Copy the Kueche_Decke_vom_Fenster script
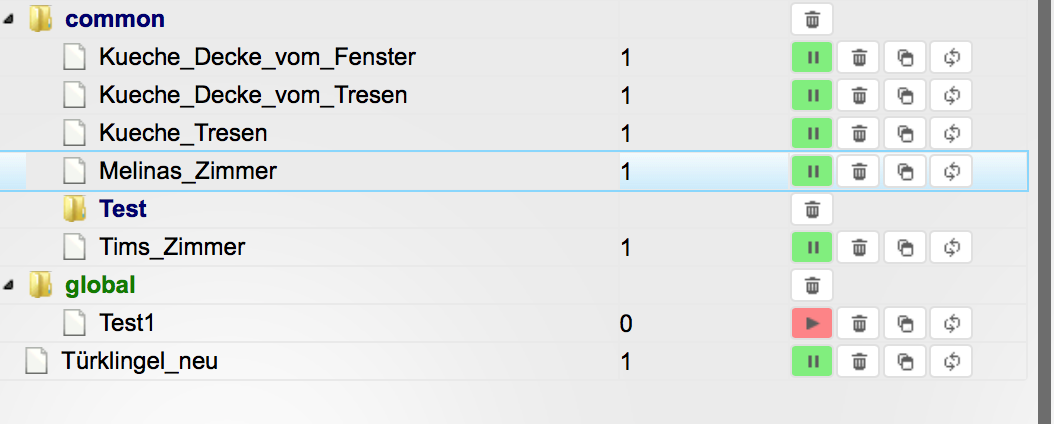Screen dimensions: 1054x424 [905, 58]
